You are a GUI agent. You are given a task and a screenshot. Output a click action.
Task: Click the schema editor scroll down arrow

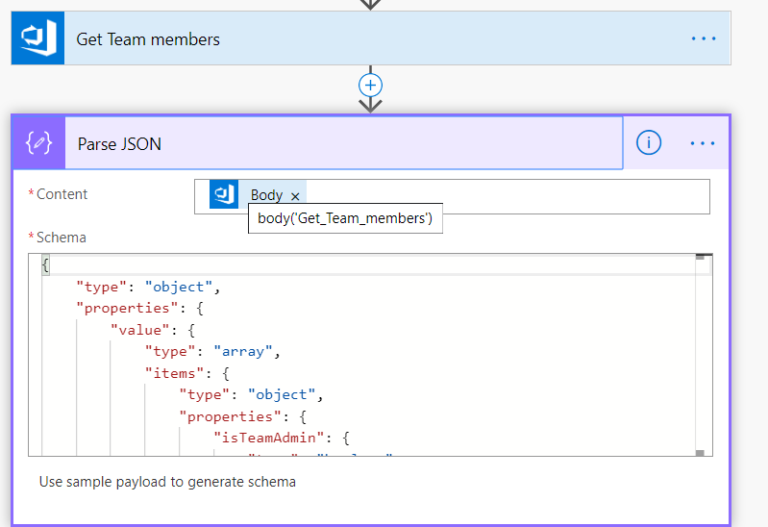point(704,450)
